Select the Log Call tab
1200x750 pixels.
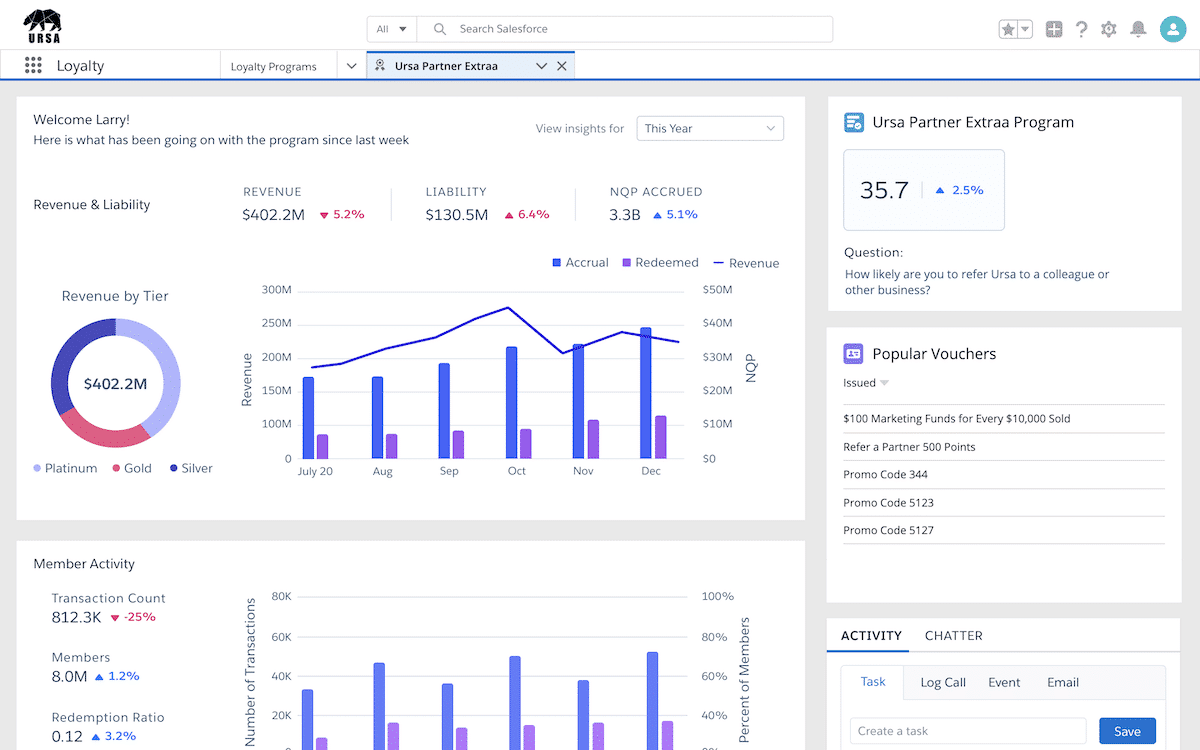click(x=942, y=682)
